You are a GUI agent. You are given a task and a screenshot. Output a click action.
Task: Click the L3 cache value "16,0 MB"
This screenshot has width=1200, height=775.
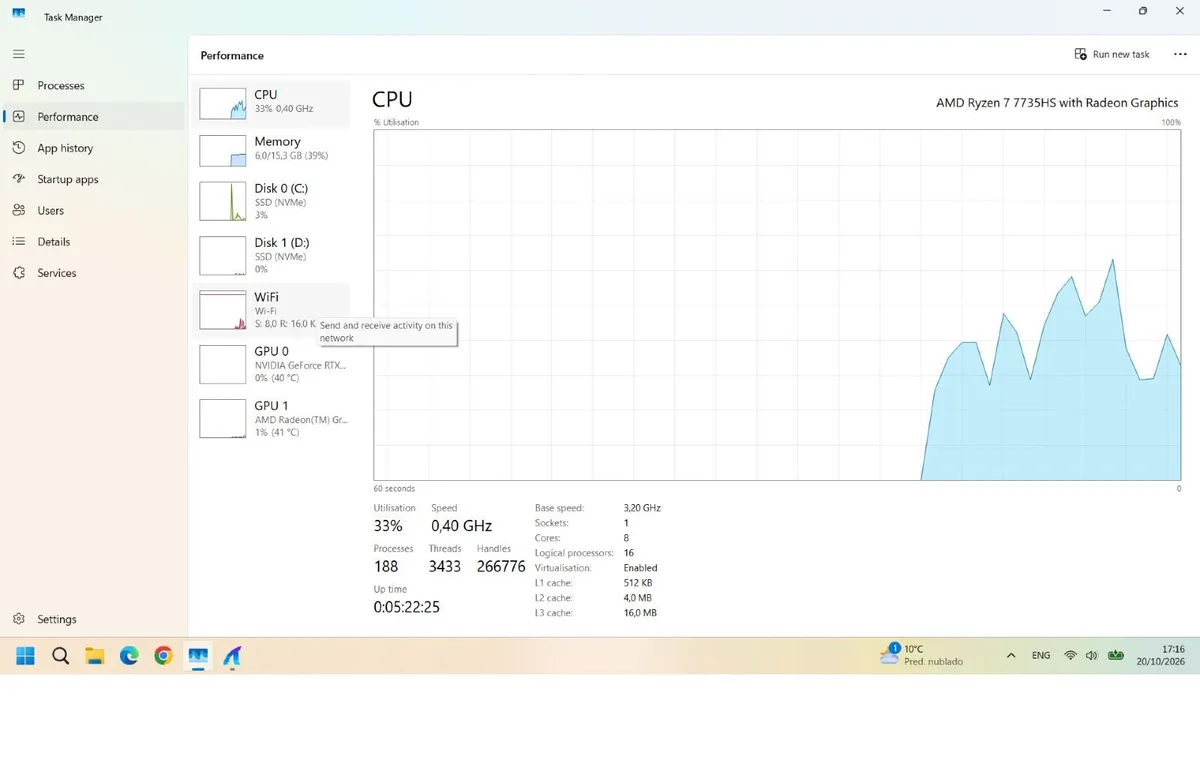click(640, 613)
